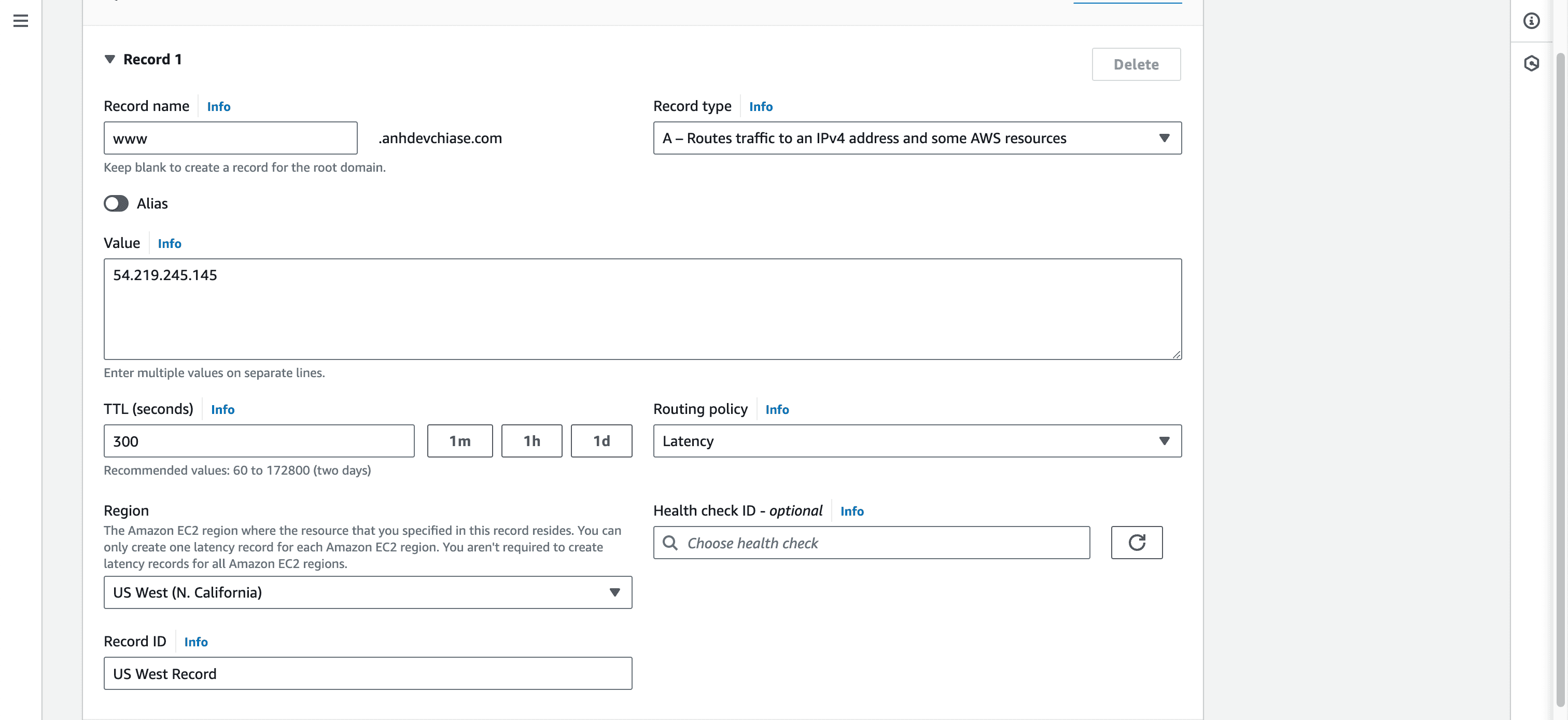
Task: Open the Info link for Record name
Action: (218, 106)
